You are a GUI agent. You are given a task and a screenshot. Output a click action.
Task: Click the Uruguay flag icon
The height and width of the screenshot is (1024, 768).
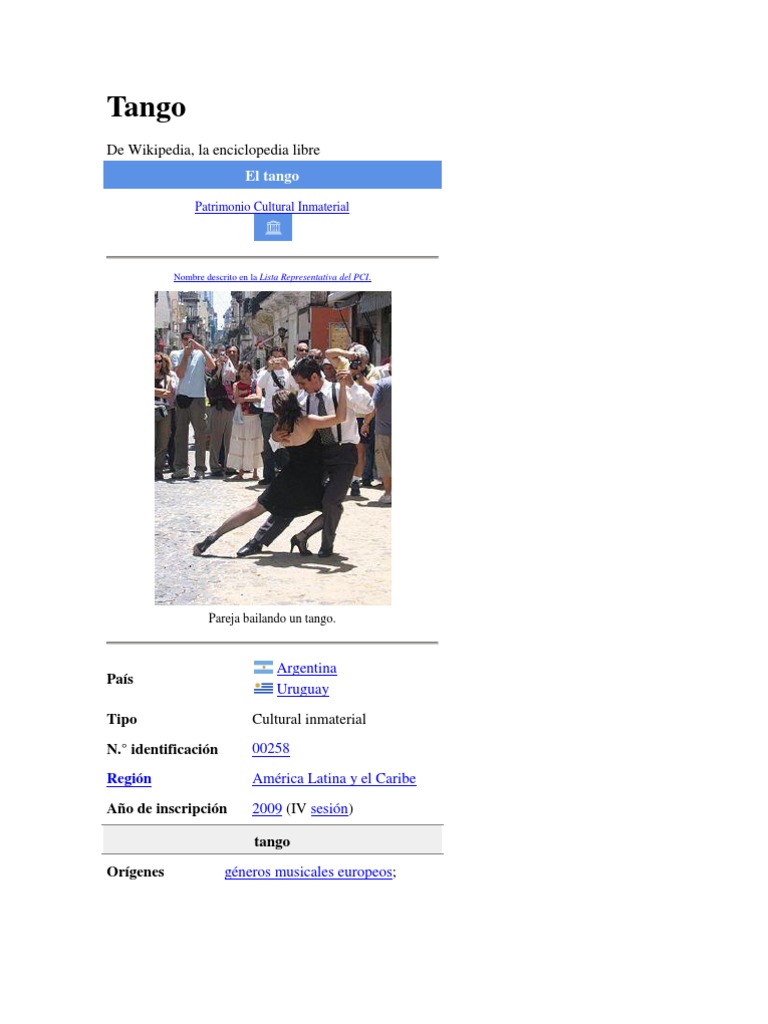click(x=263, y=688)
